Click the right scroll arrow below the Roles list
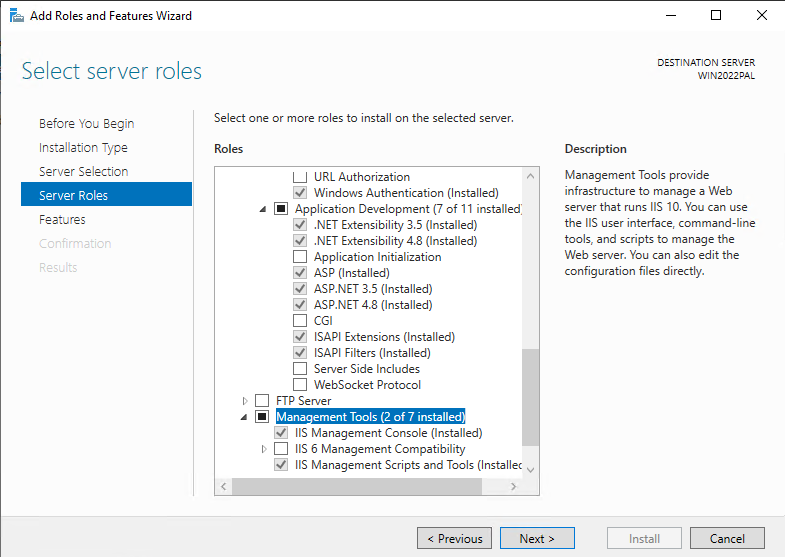Screen dimensions: 785x557 513,486
